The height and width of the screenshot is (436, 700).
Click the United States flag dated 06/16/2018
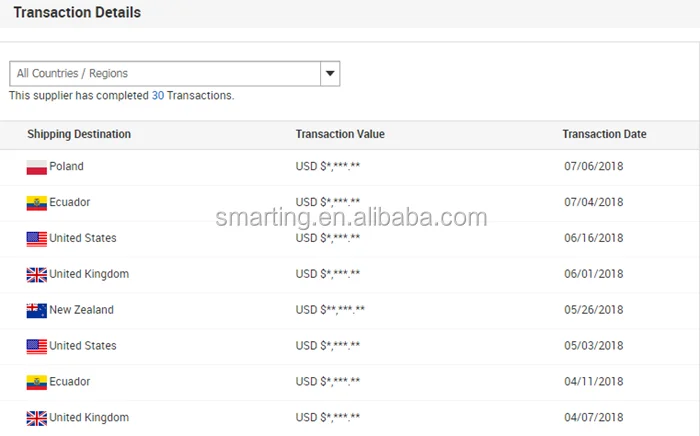tap(37, 239)
